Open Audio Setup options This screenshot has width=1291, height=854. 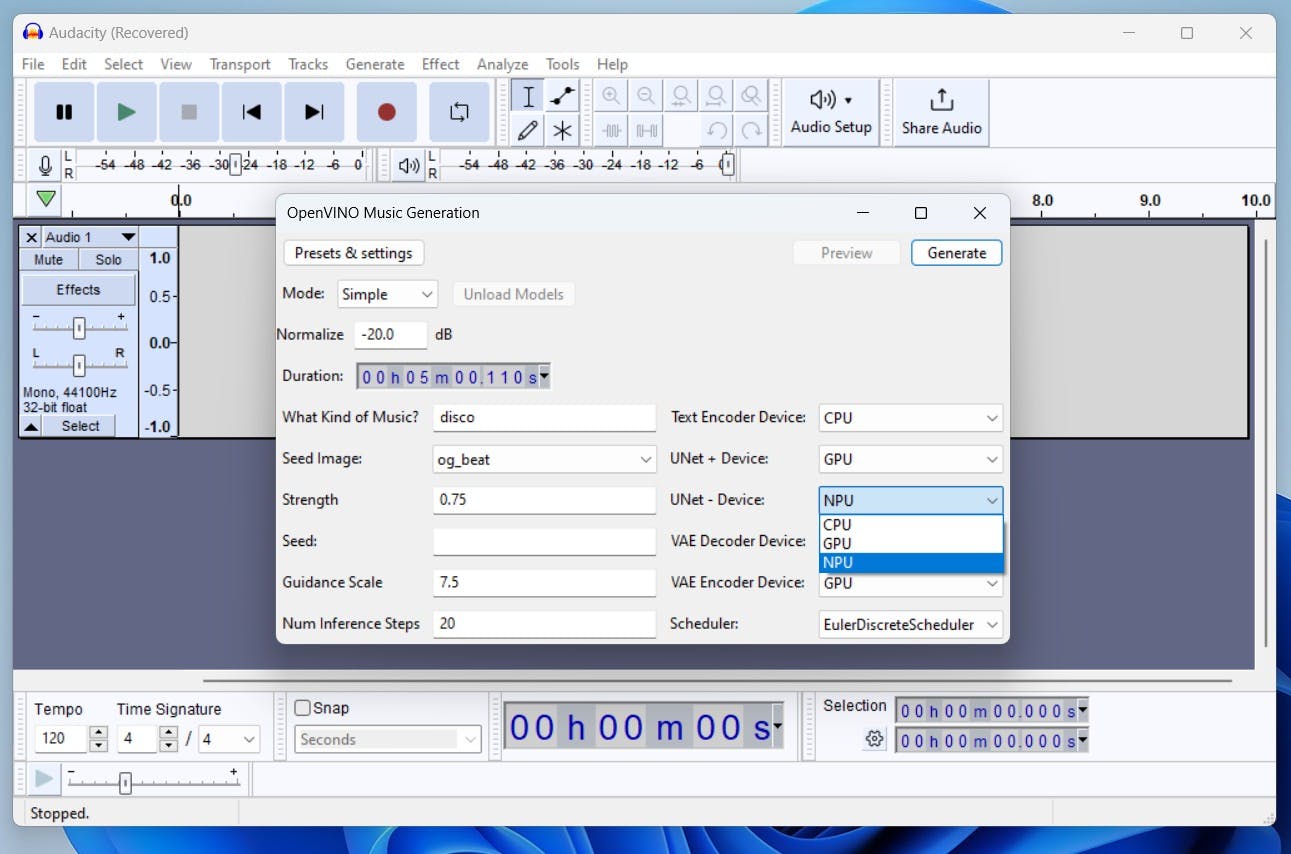click(831, 112)
